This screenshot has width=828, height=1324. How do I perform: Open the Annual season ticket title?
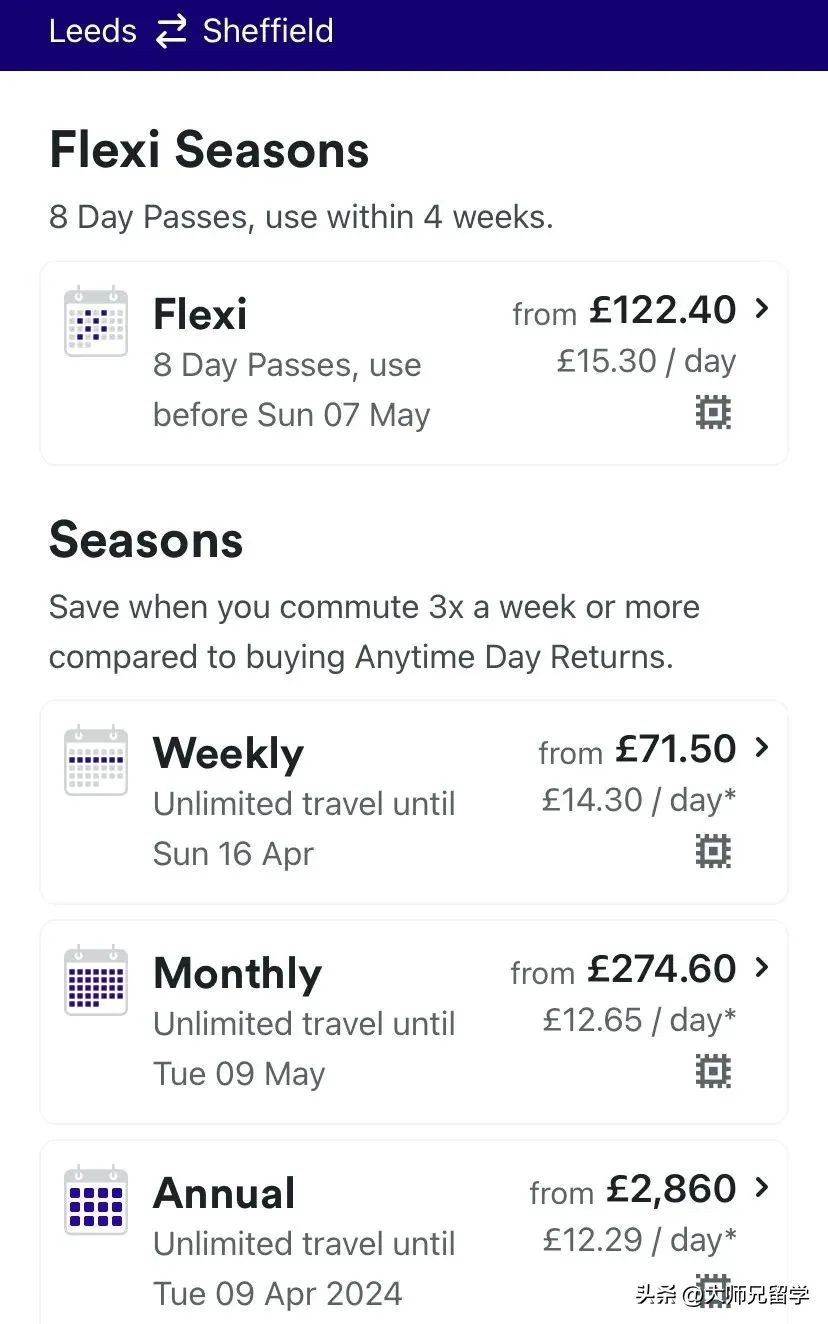pos(224,1193)
